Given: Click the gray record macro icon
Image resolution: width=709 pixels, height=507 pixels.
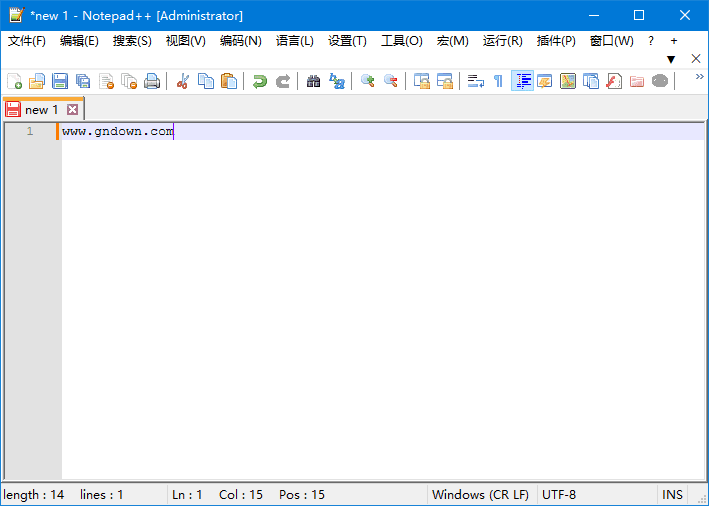Looking at the screenshot, I should (x=660, y=81).
